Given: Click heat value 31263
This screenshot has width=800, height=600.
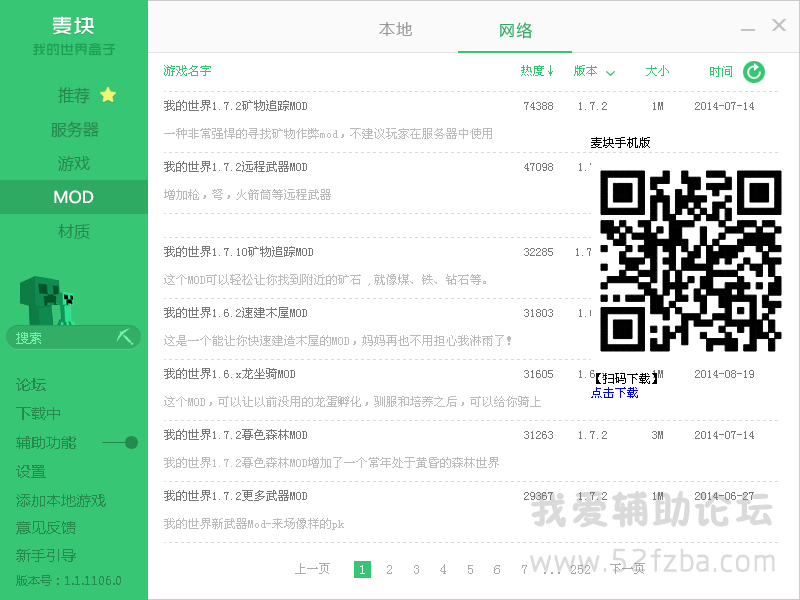Looking at the screenshot, I should [538, 435].
